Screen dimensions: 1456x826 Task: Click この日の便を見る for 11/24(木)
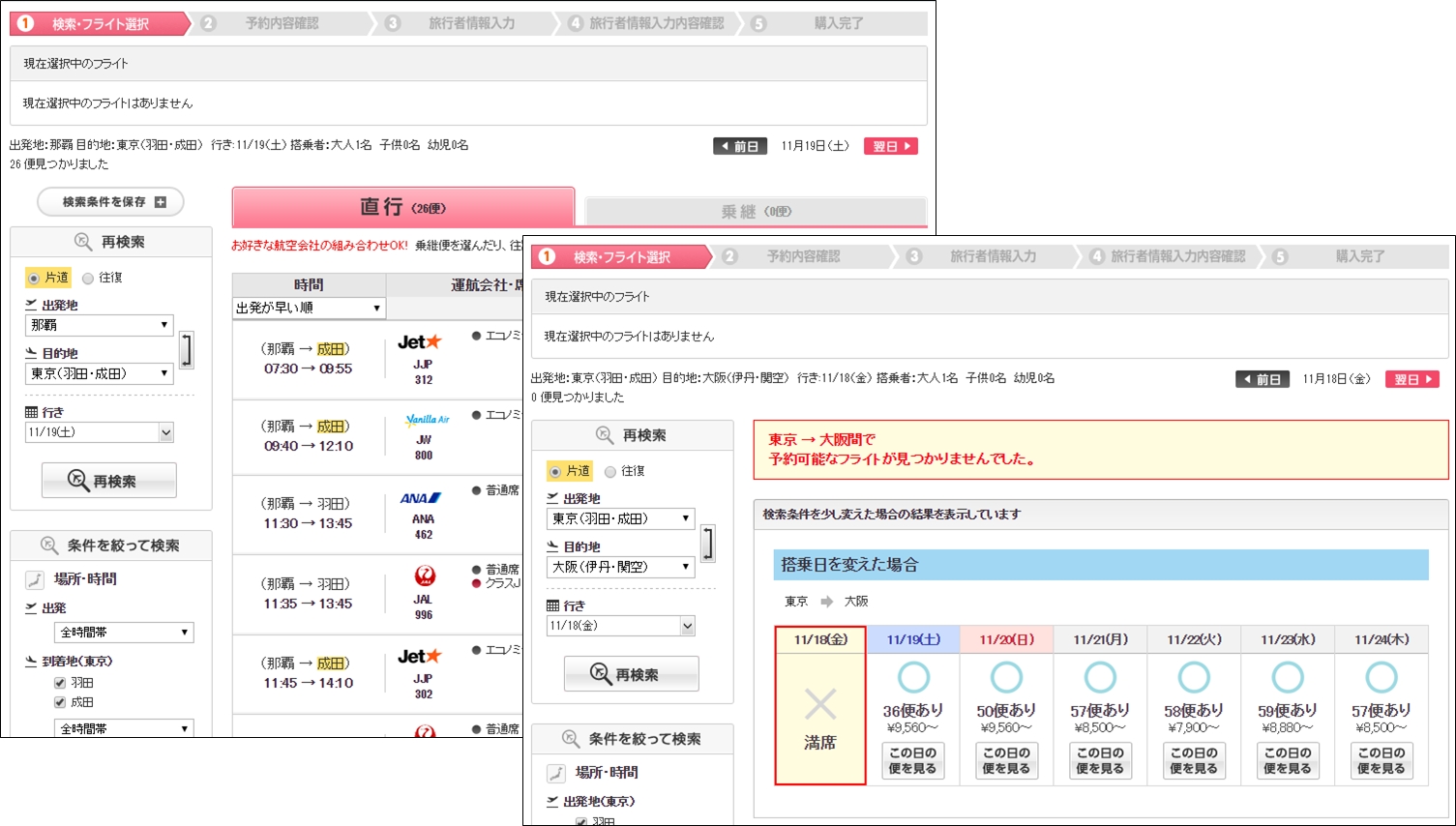(1382, 760)
